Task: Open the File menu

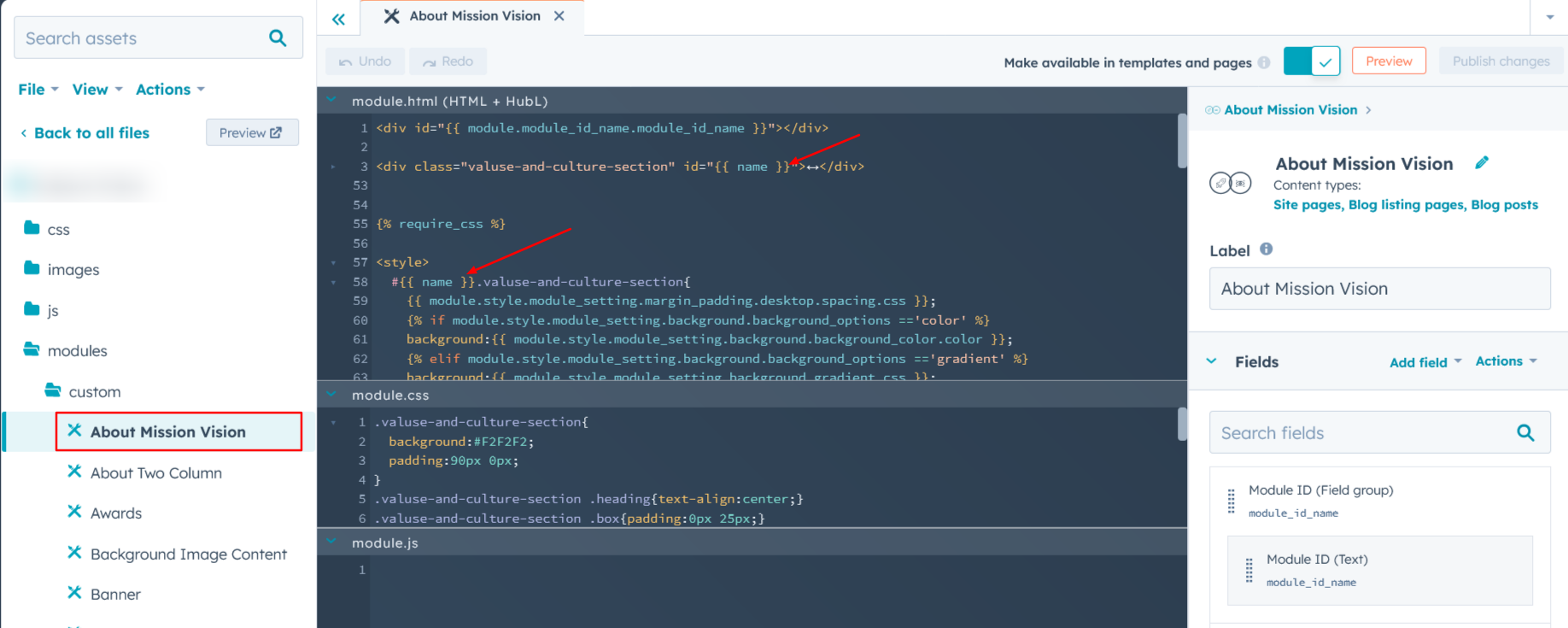Action: pyautogui.click(x=38, y=90)
